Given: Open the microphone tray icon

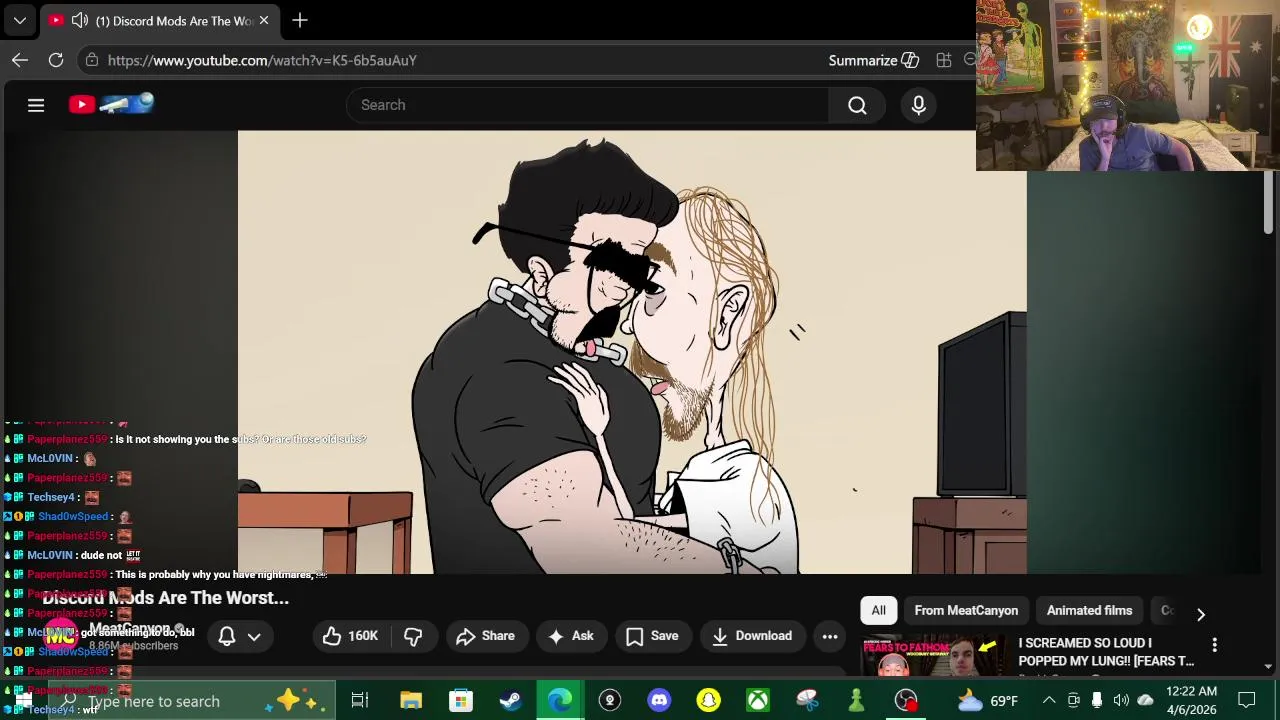Looking at the screenshot, I should click(1097, 701).
